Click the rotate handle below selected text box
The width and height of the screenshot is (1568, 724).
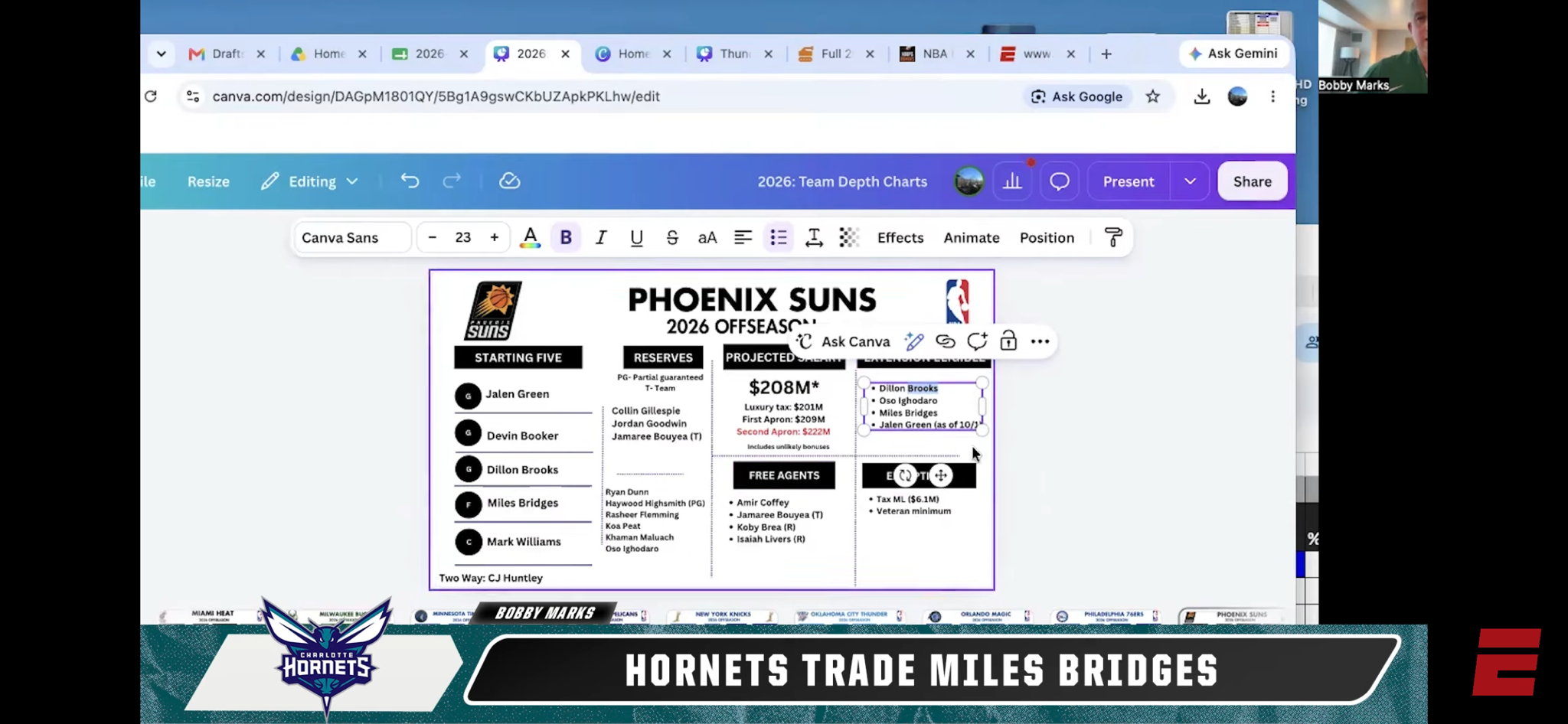(905, 475)
